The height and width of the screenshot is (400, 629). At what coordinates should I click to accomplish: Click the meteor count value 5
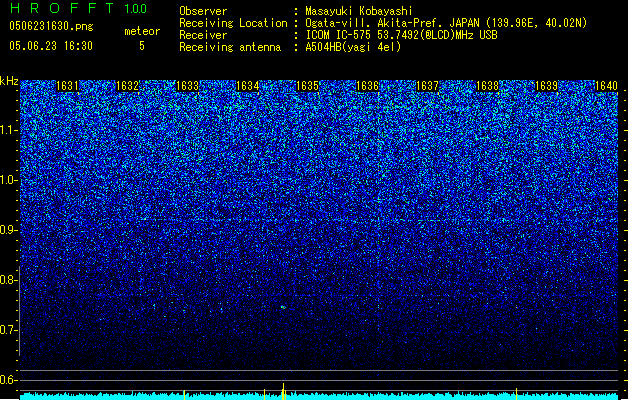[142, 46]
